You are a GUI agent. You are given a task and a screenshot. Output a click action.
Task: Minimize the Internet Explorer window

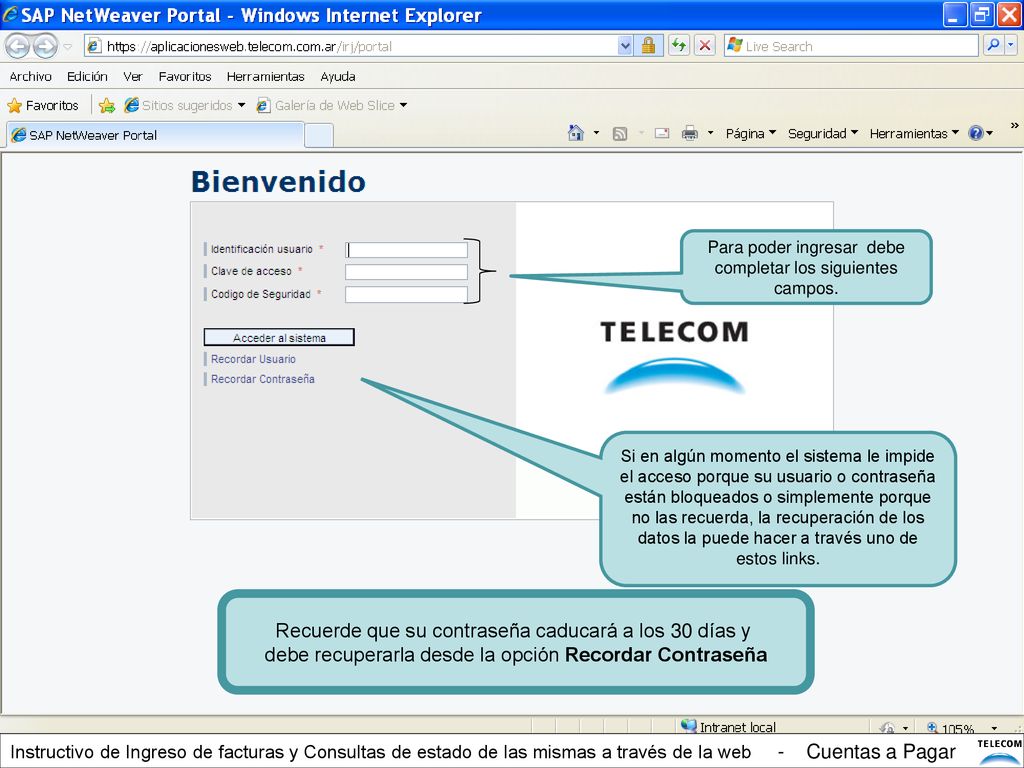tap(955, 14)
